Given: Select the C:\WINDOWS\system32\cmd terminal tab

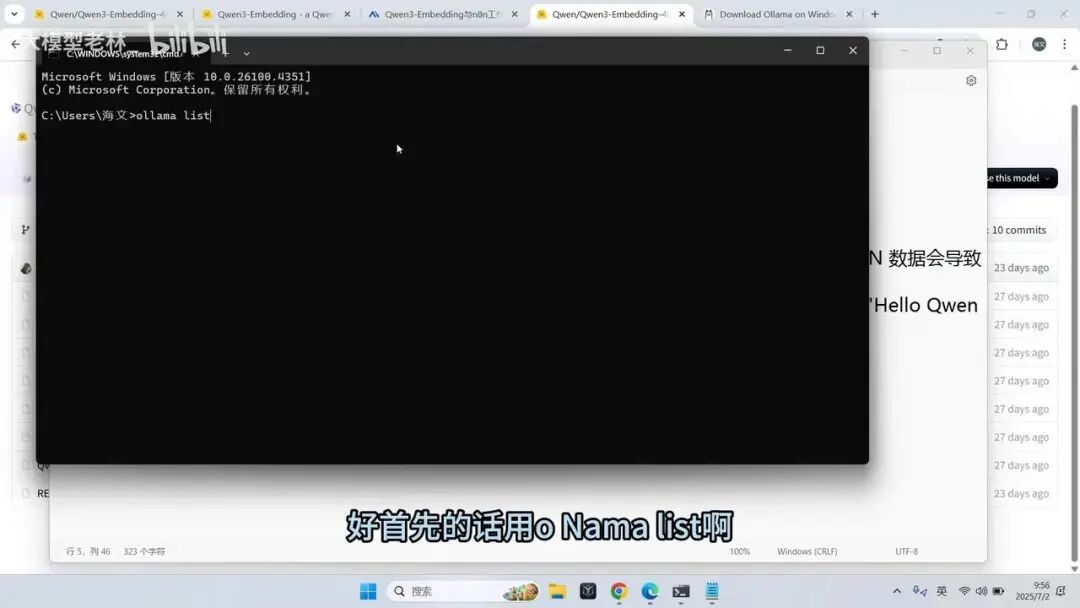Looking at the screenshot, I should tap(124, 53).
